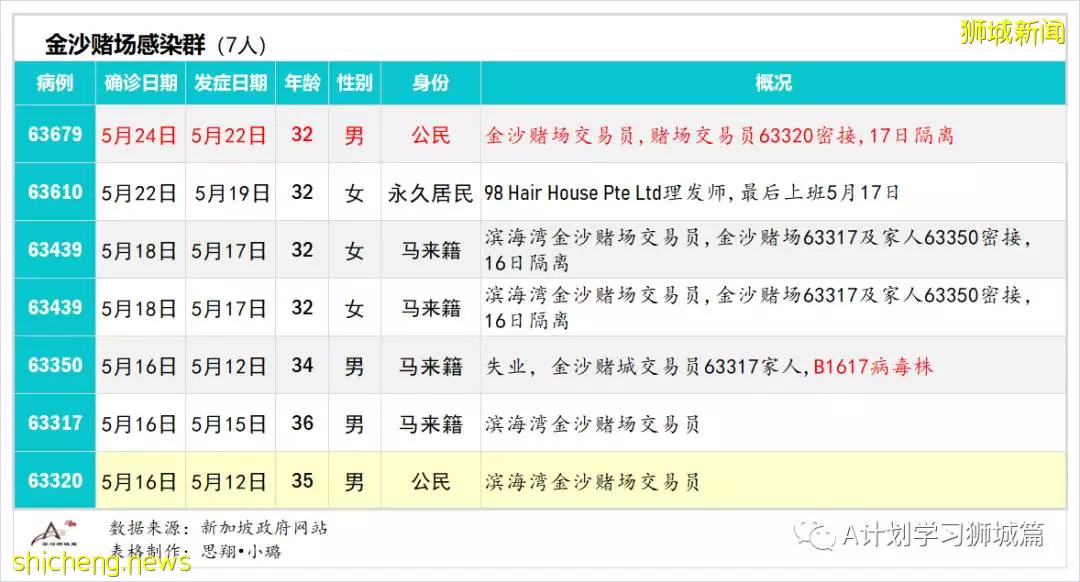The image size is (1080, 582).
Task: Click onset date 5月22日 in row 63679
Action: click(x=229, y=135)
